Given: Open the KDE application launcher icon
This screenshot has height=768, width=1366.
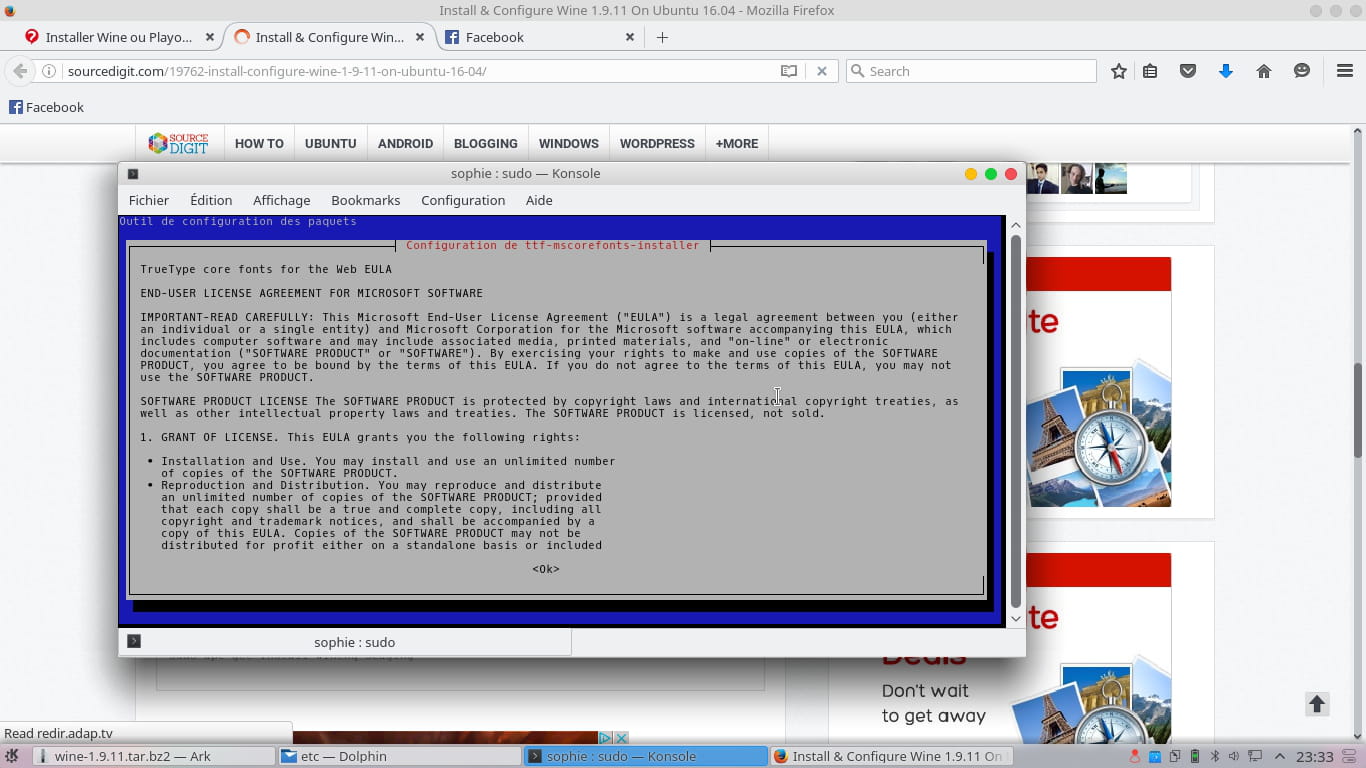Looking at the screenshot, I should click(12, 756).
